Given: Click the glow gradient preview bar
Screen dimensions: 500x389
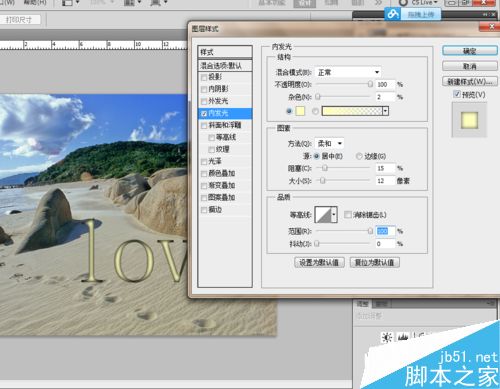Looking at the screenshot, I should point(352,111).
